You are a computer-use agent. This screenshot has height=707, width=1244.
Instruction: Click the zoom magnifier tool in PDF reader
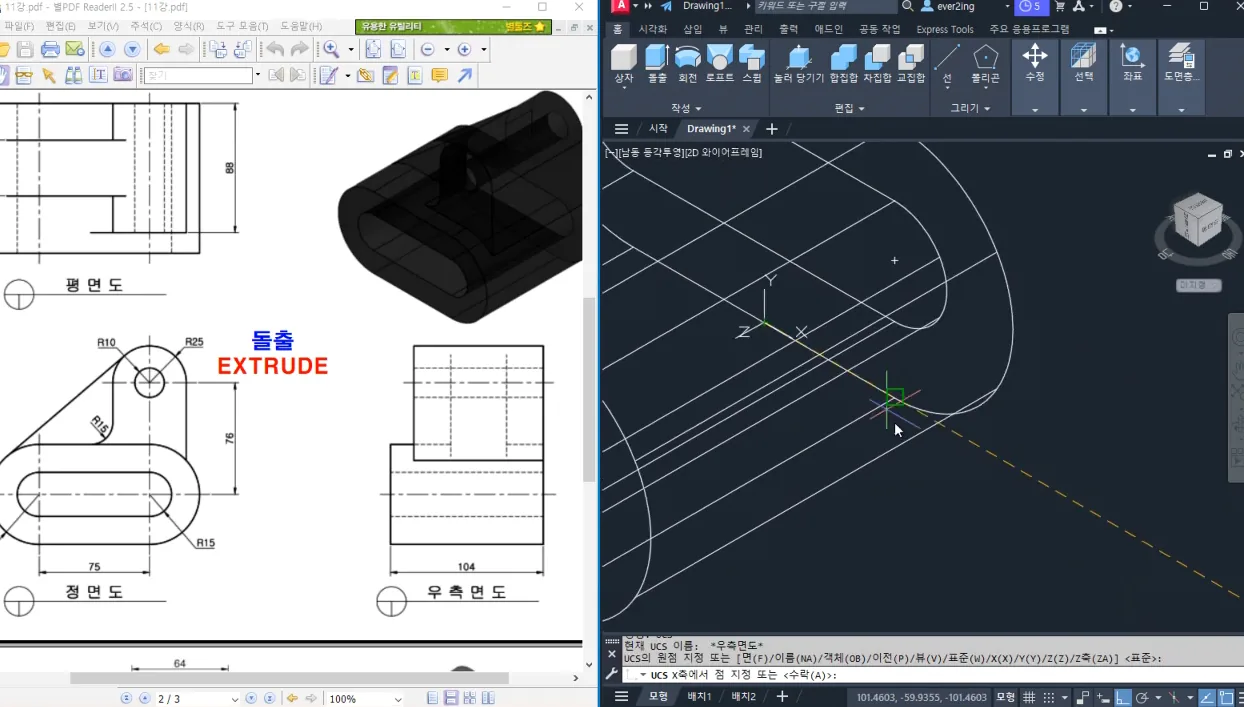coord(331,49)
